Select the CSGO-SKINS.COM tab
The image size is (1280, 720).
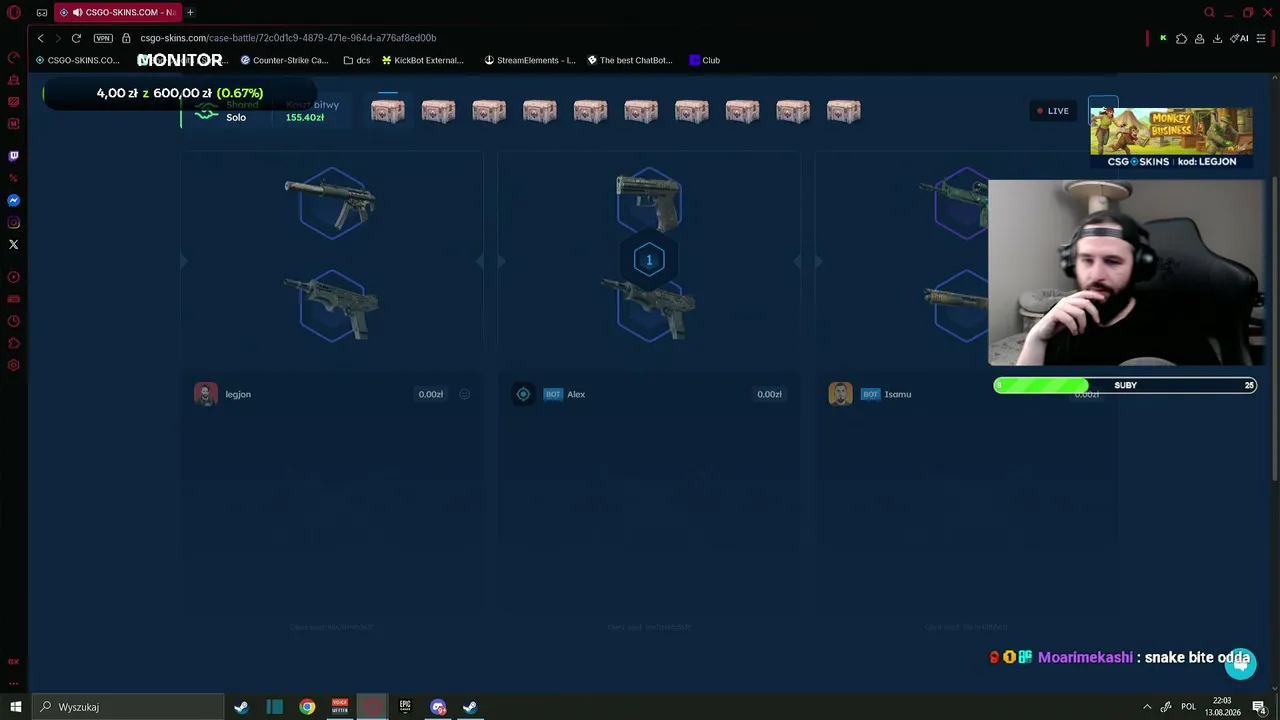(118, 13)
